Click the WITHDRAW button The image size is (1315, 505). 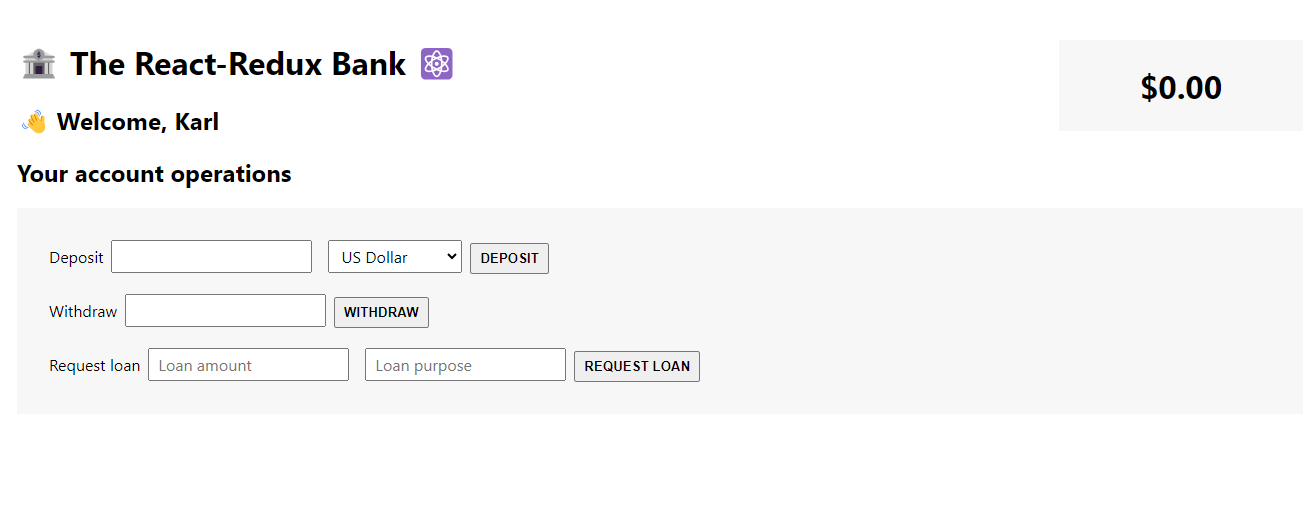point(381,312)
